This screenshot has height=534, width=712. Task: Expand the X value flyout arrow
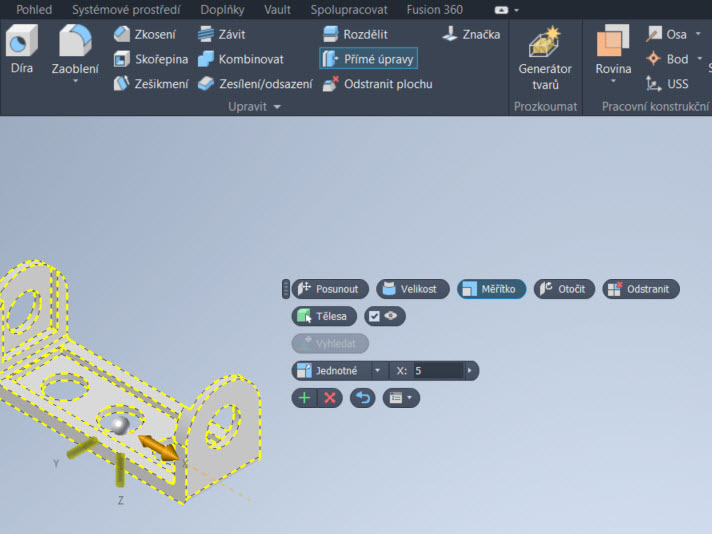pyautogui.click(x=470, y=371)
